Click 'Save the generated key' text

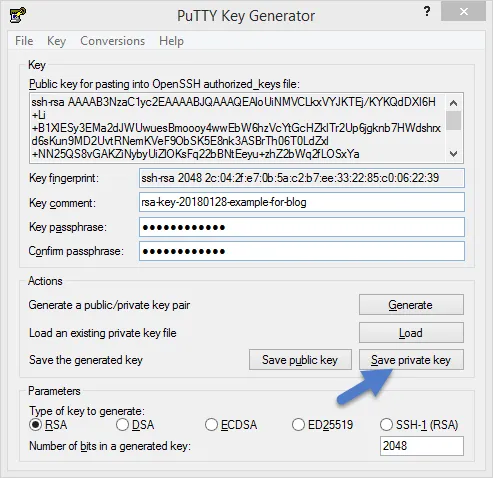point(86,360)
